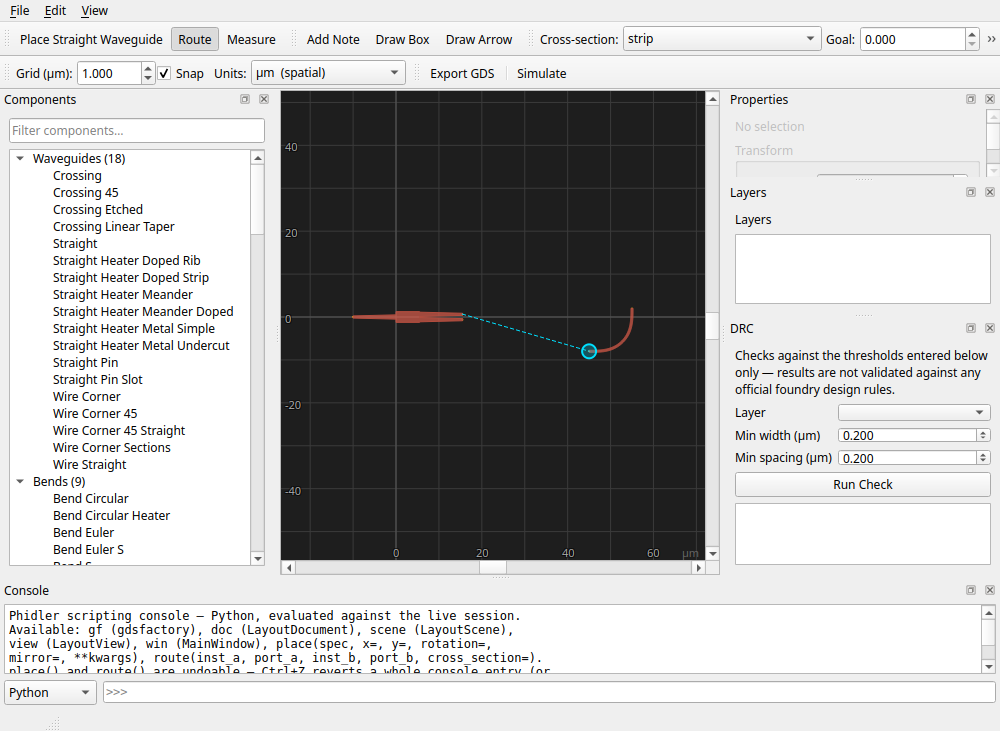Click the cyan route port marker on canvas

[589, 351]
